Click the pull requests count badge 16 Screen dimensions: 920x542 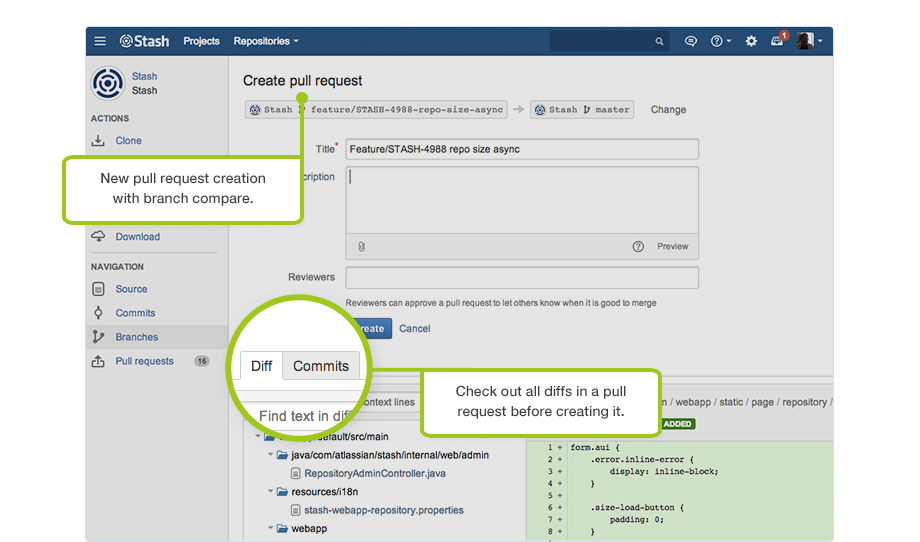point(202,361)
